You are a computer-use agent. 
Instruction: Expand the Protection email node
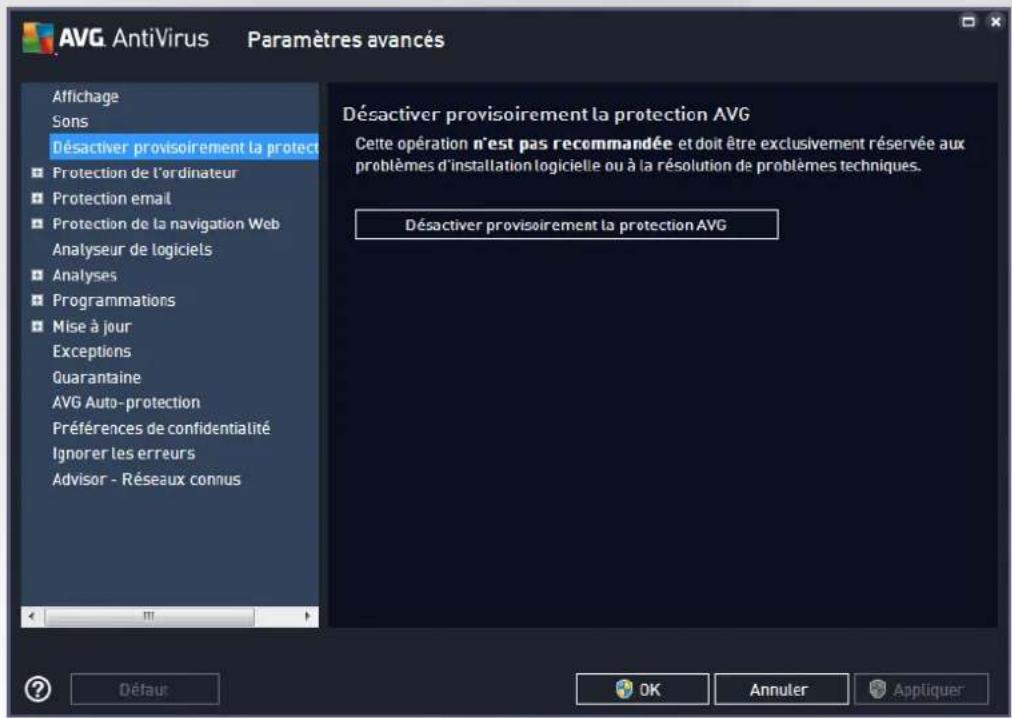[x=37, y=198]
